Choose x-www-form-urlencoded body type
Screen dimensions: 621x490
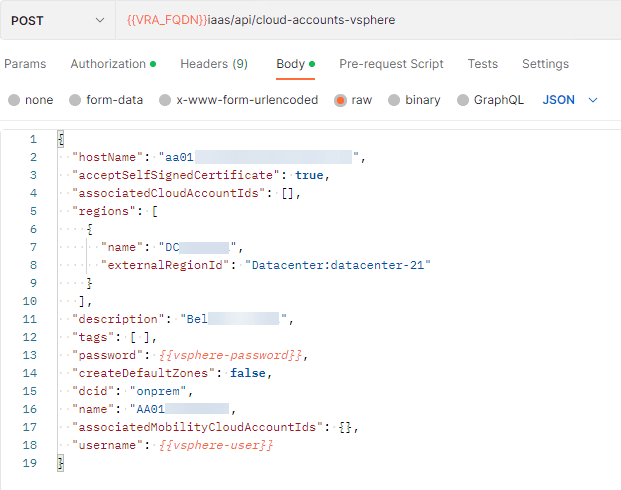point(165,100)
